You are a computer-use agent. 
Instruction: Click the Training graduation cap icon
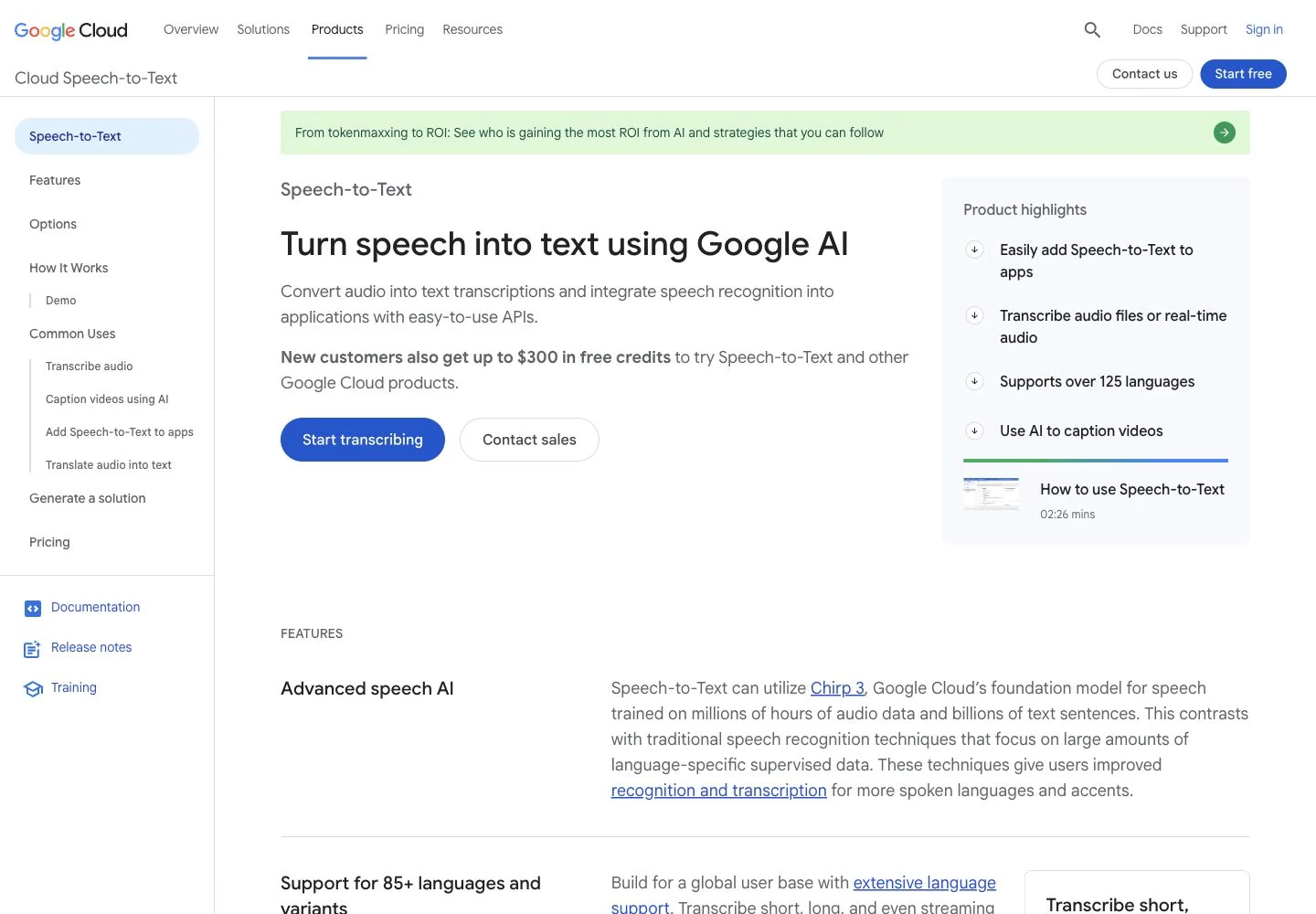pyautogui.click(x=33, y=688)
